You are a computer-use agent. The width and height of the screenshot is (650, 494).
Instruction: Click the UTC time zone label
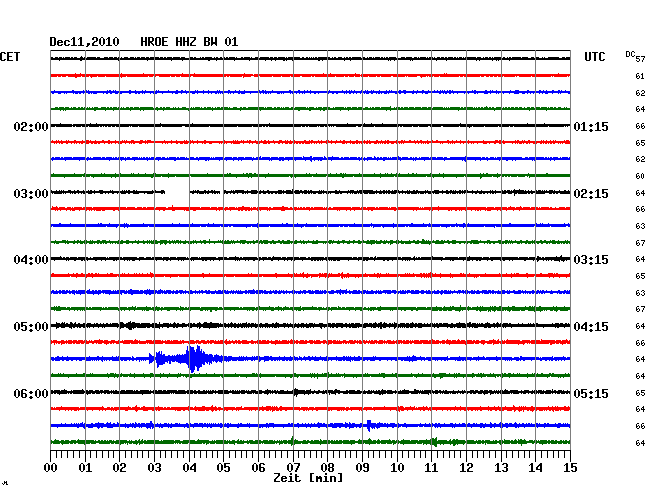point(594,57)
